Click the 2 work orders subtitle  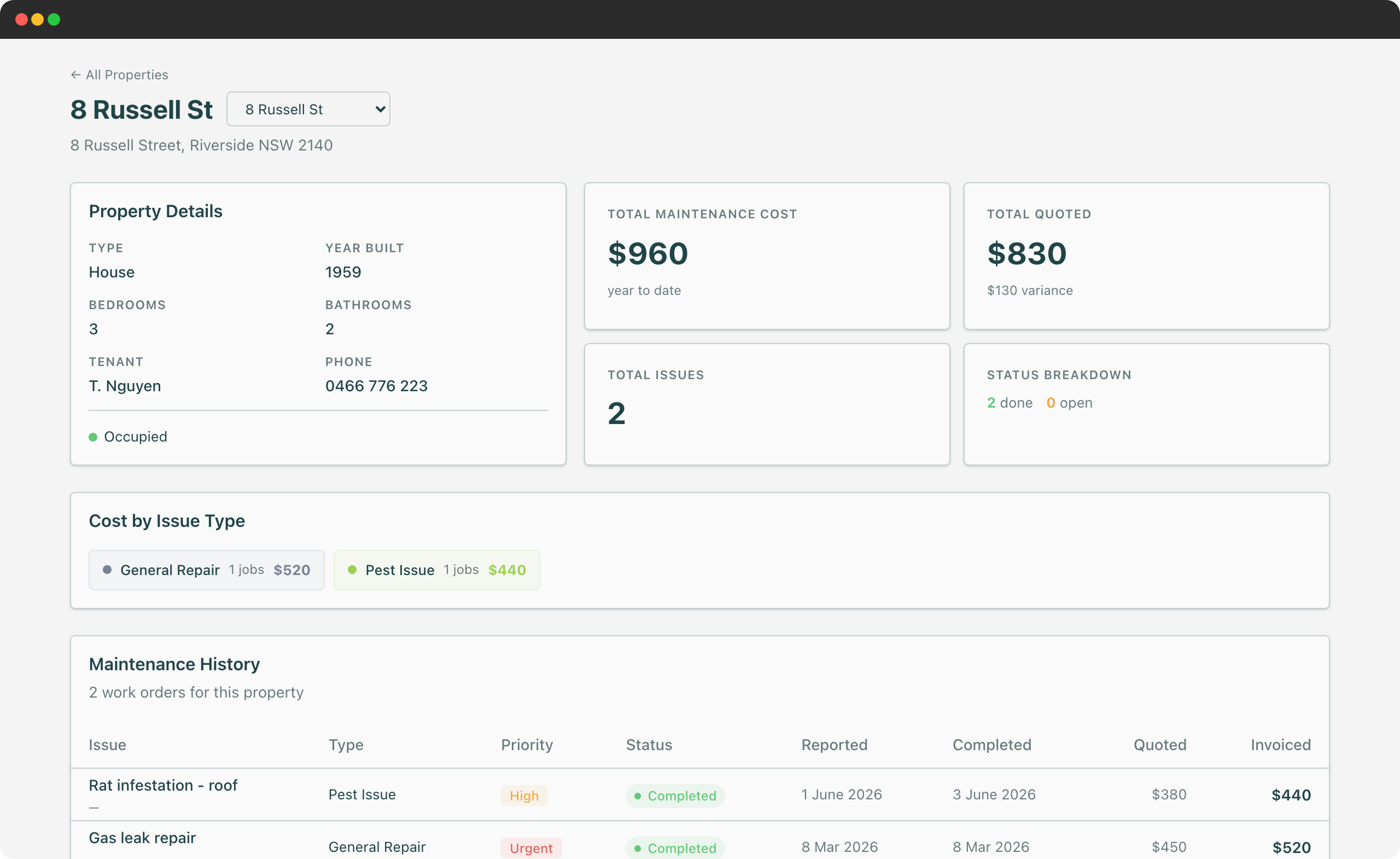coord(196,692)
